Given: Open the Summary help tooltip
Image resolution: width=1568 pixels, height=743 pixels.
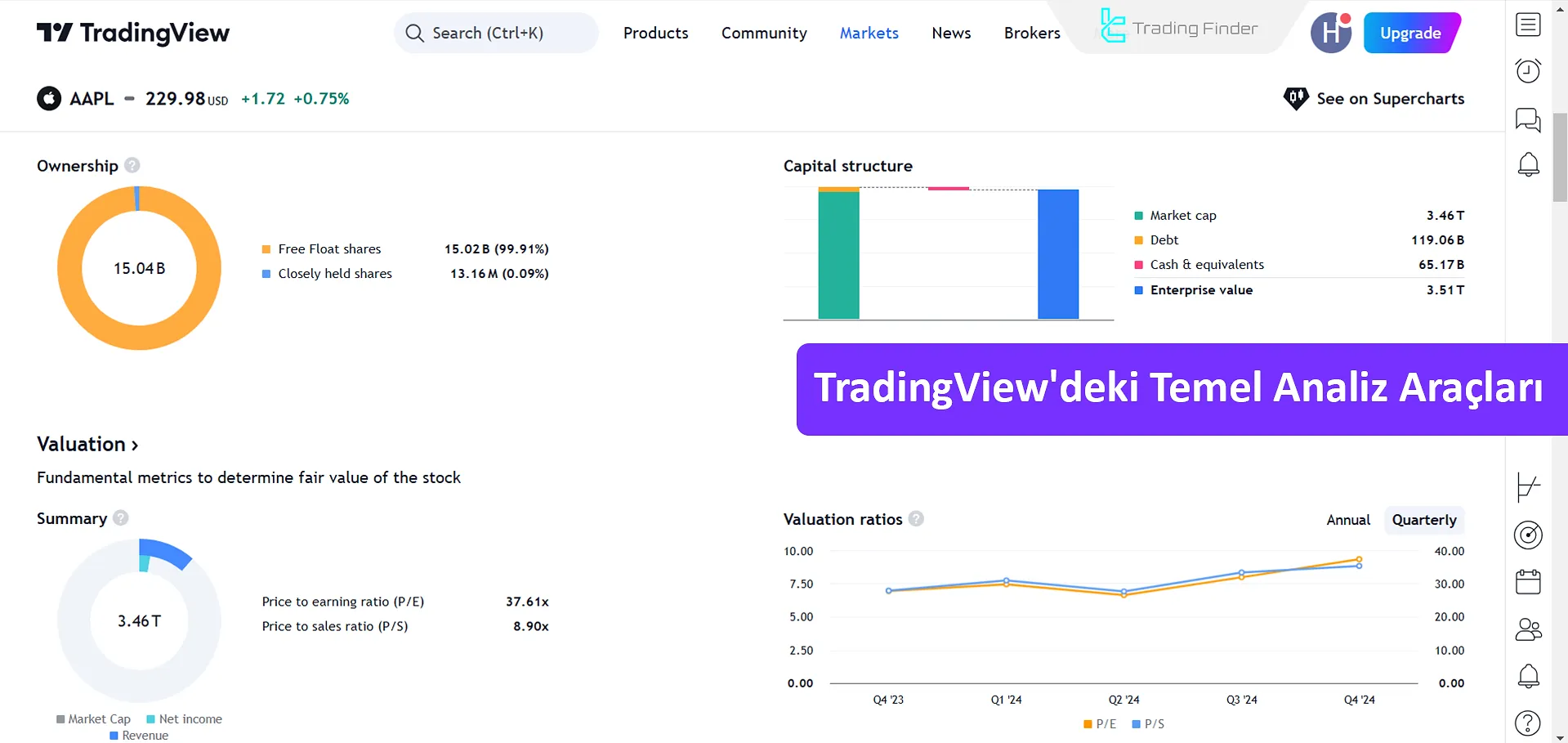Looking at the screenshot, I should coord(119,518).
